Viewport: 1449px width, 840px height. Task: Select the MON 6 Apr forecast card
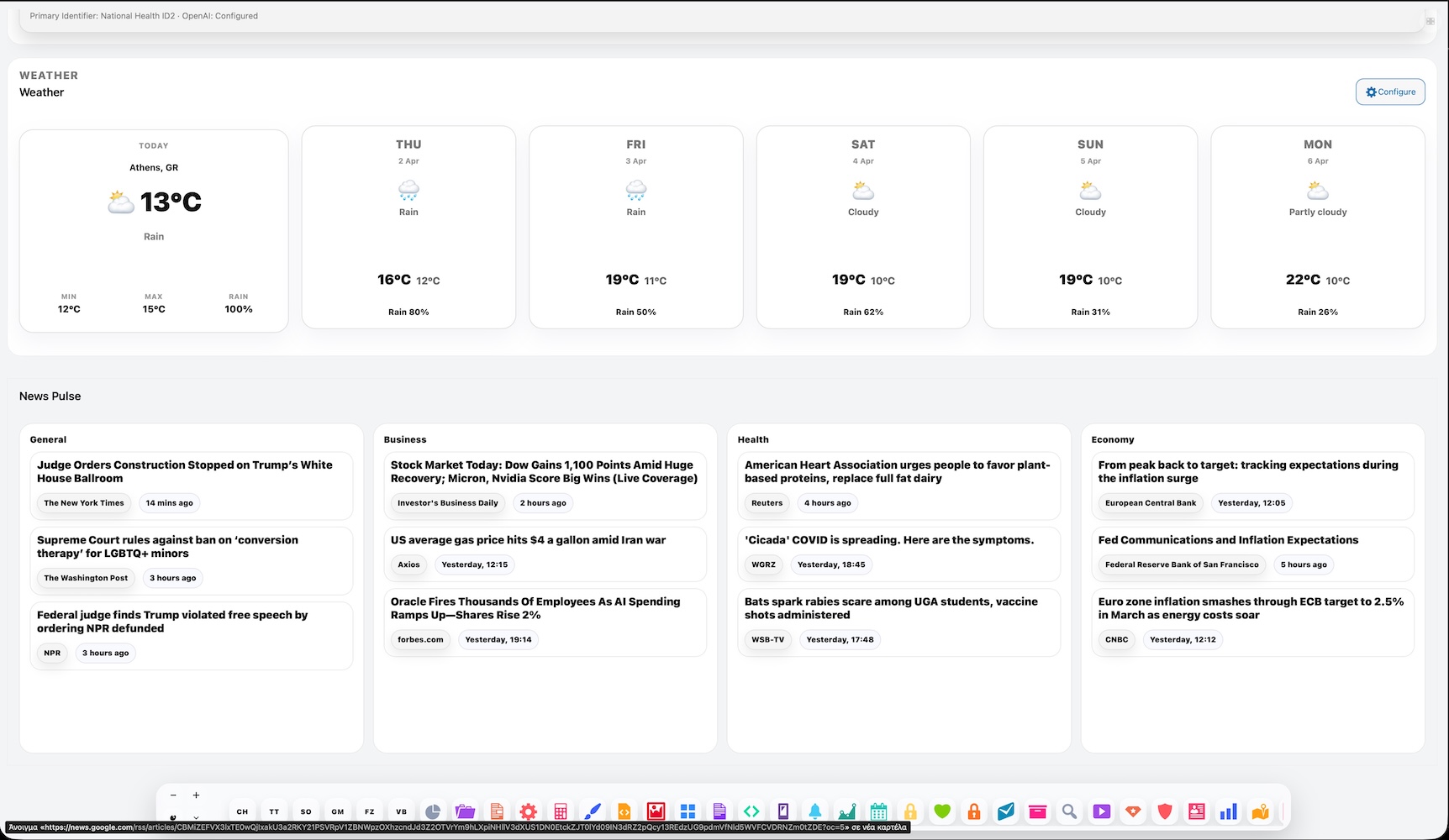click(1318, 227)
